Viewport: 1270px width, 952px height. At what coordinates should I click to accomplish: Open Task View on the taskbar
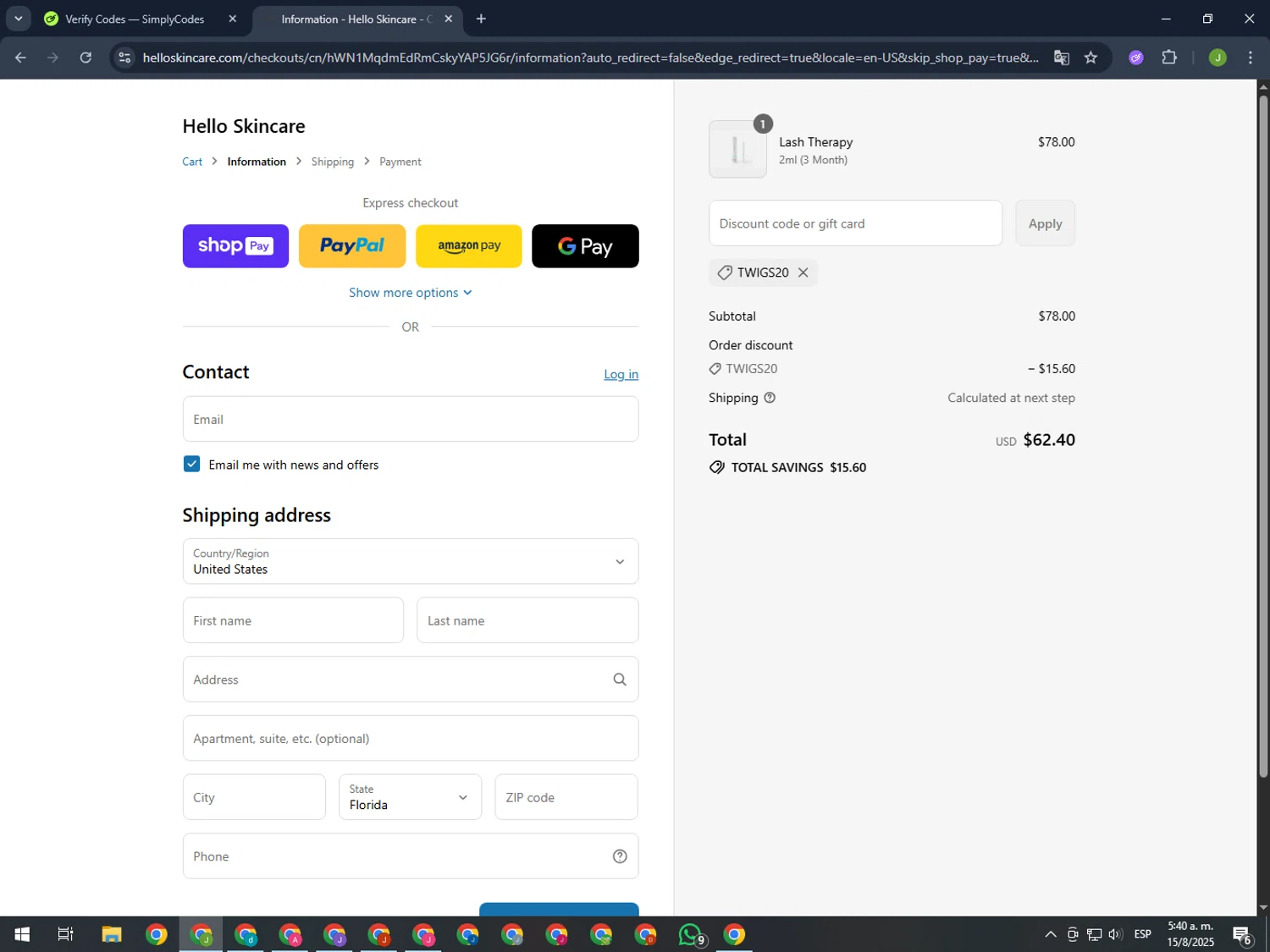point(65,934)
